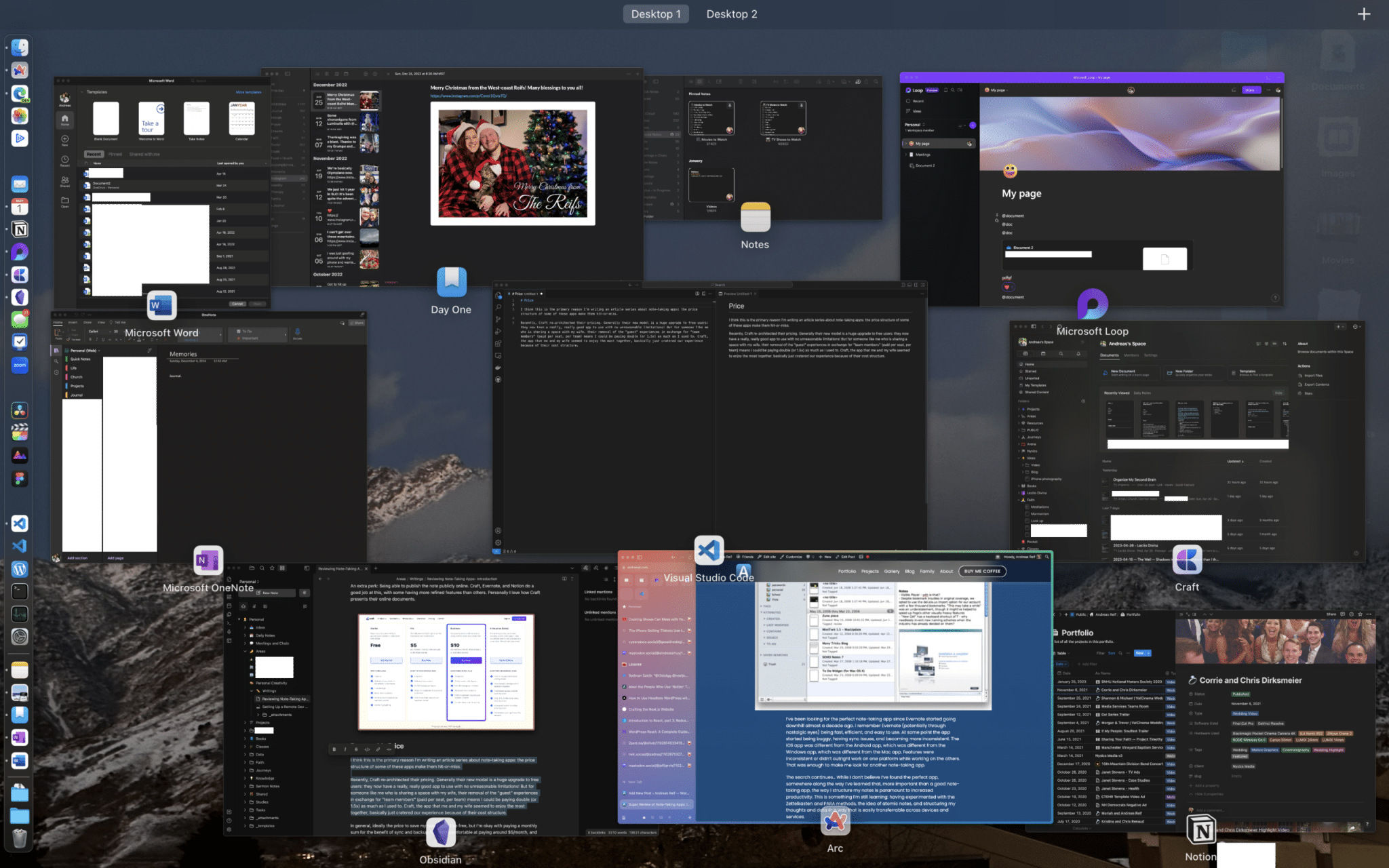Launch Microsoft Edge Dev from the Dock
The height and width of the screenshot is (868, 1389).
[x=20, y=93]
